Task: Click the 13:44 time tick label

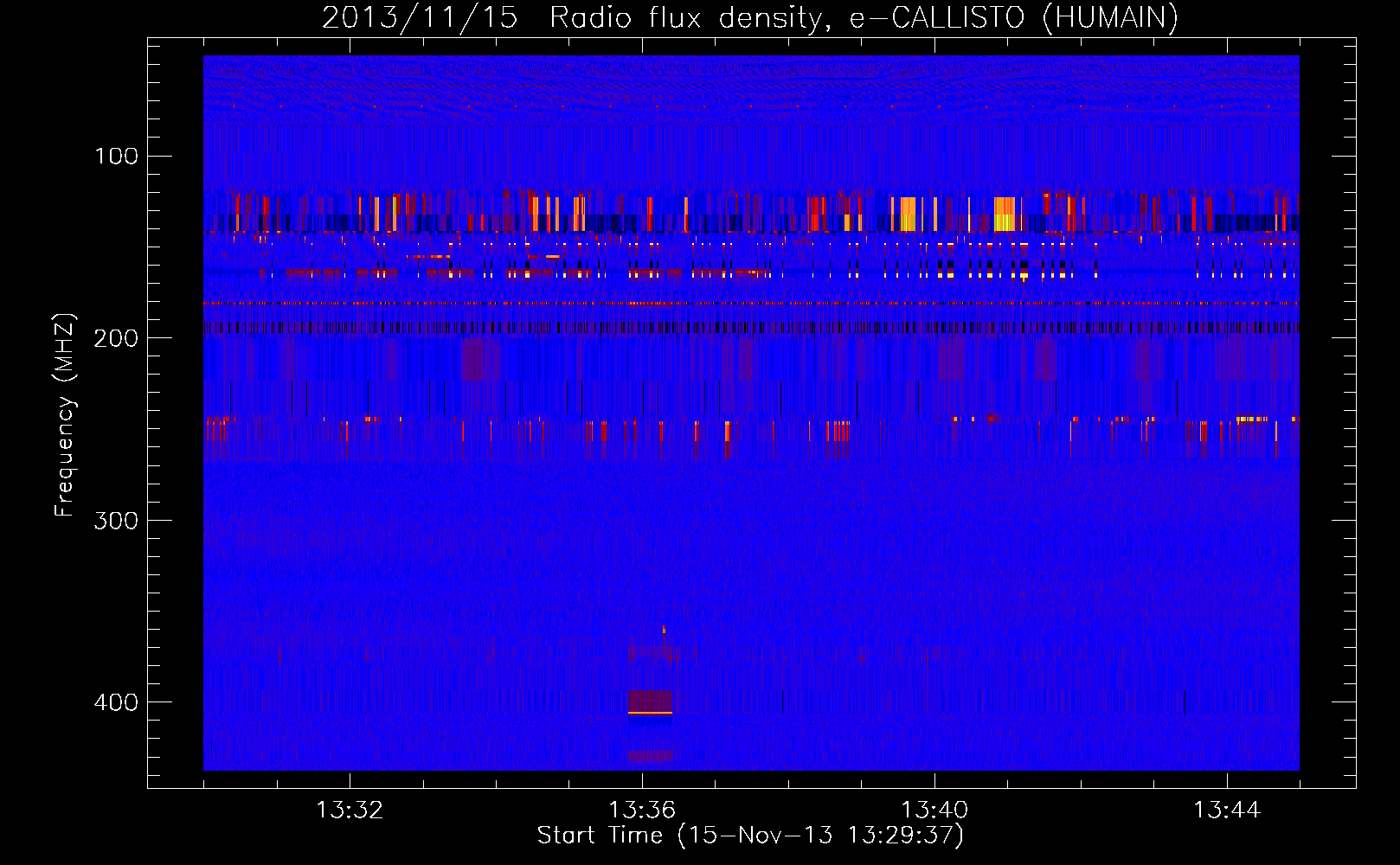Action: 1227,810
